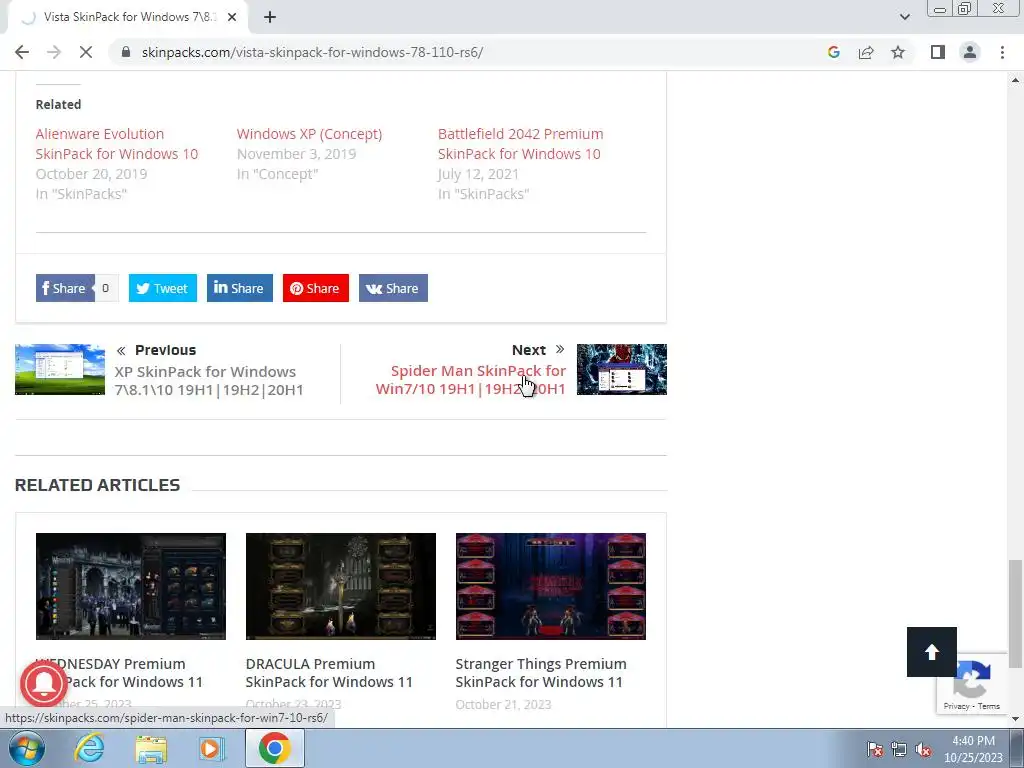Viewport: 1024px width, 768px height.
Task: Click the scrollbar down arrow
Action: (x=1015, y=719)
